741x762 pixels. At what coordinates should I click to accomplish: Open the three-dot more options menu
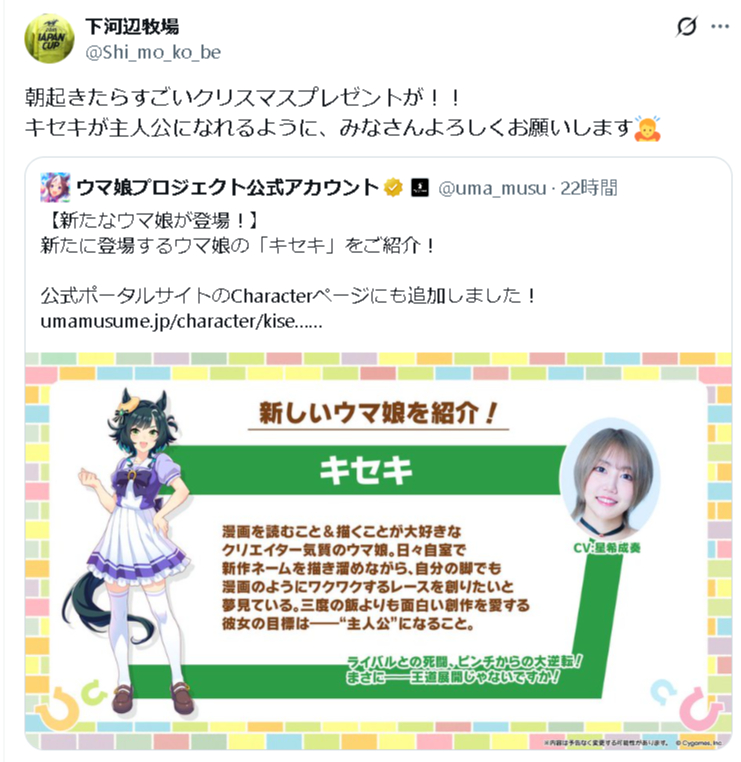click(x=720, y=26)
